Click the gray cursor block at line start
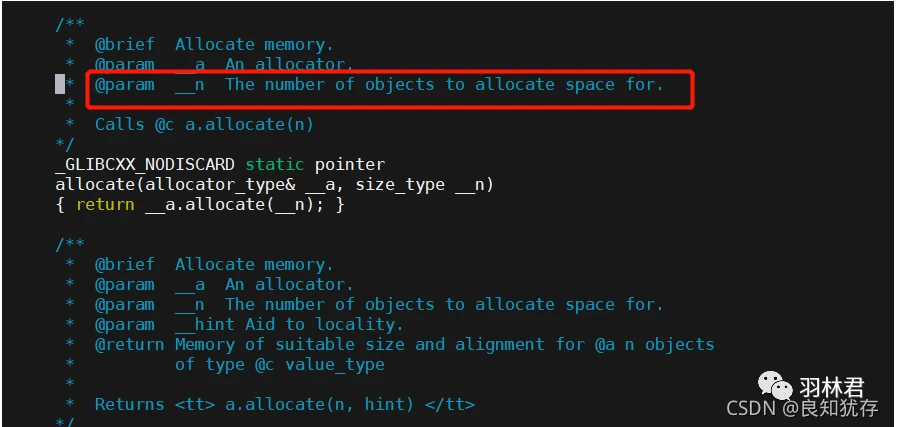This screenshot has height=427, width=898. click(60, 84)
